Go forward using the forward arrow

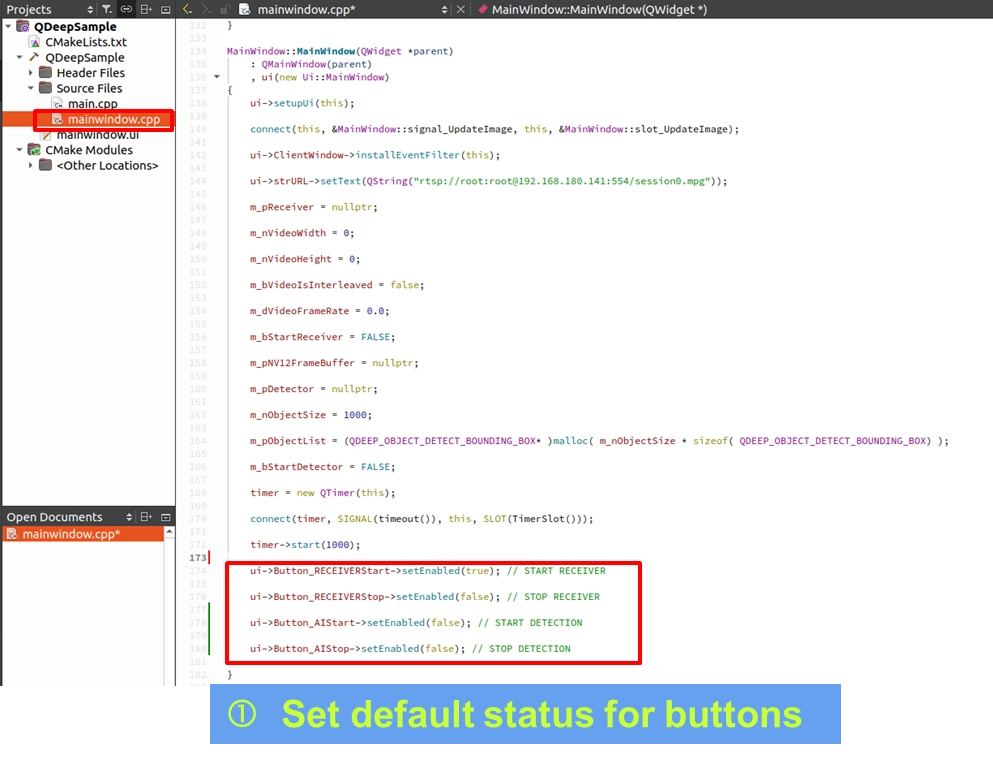coord(206,10)
